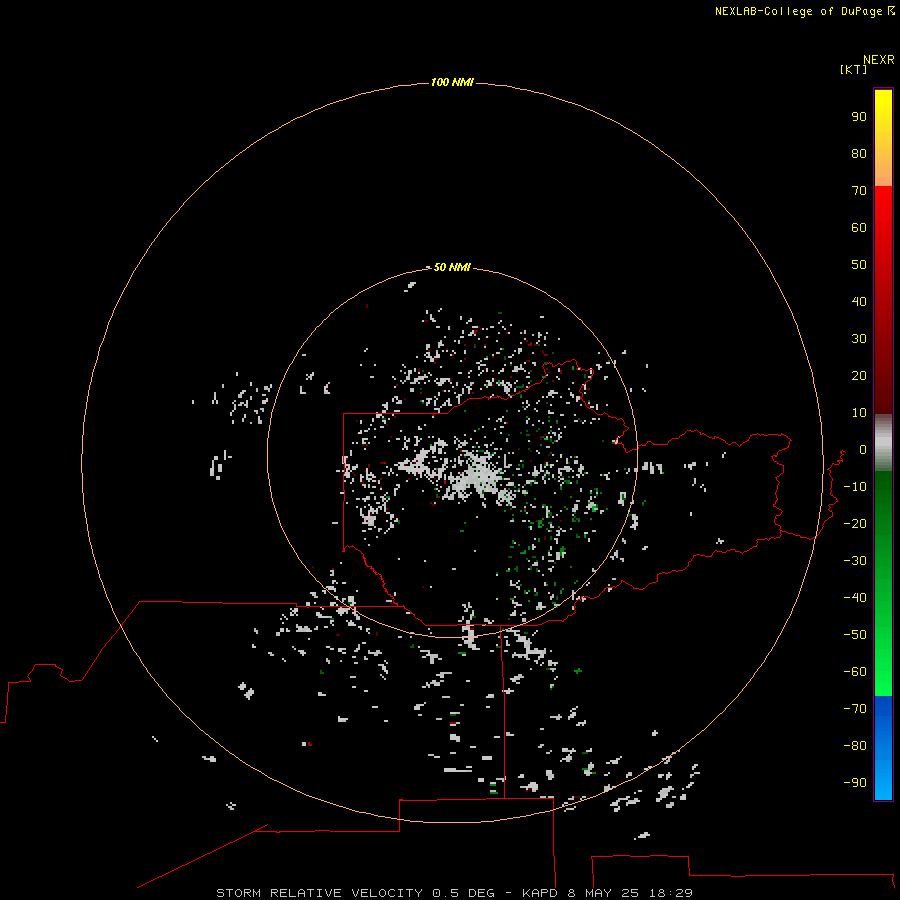Viewport: 900px width, 900px height.
Task: Click the NEXR label above color scale
Action: pyautogui.click(x=879, y=59)
